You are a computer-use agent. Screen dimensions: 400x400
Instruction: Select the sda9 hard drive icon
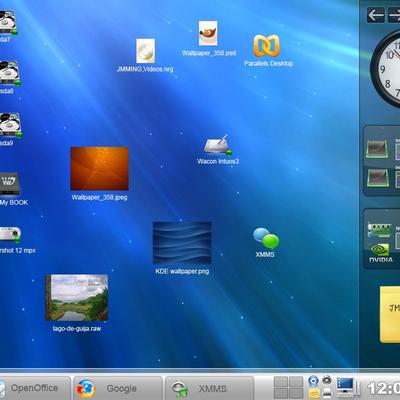10,125
